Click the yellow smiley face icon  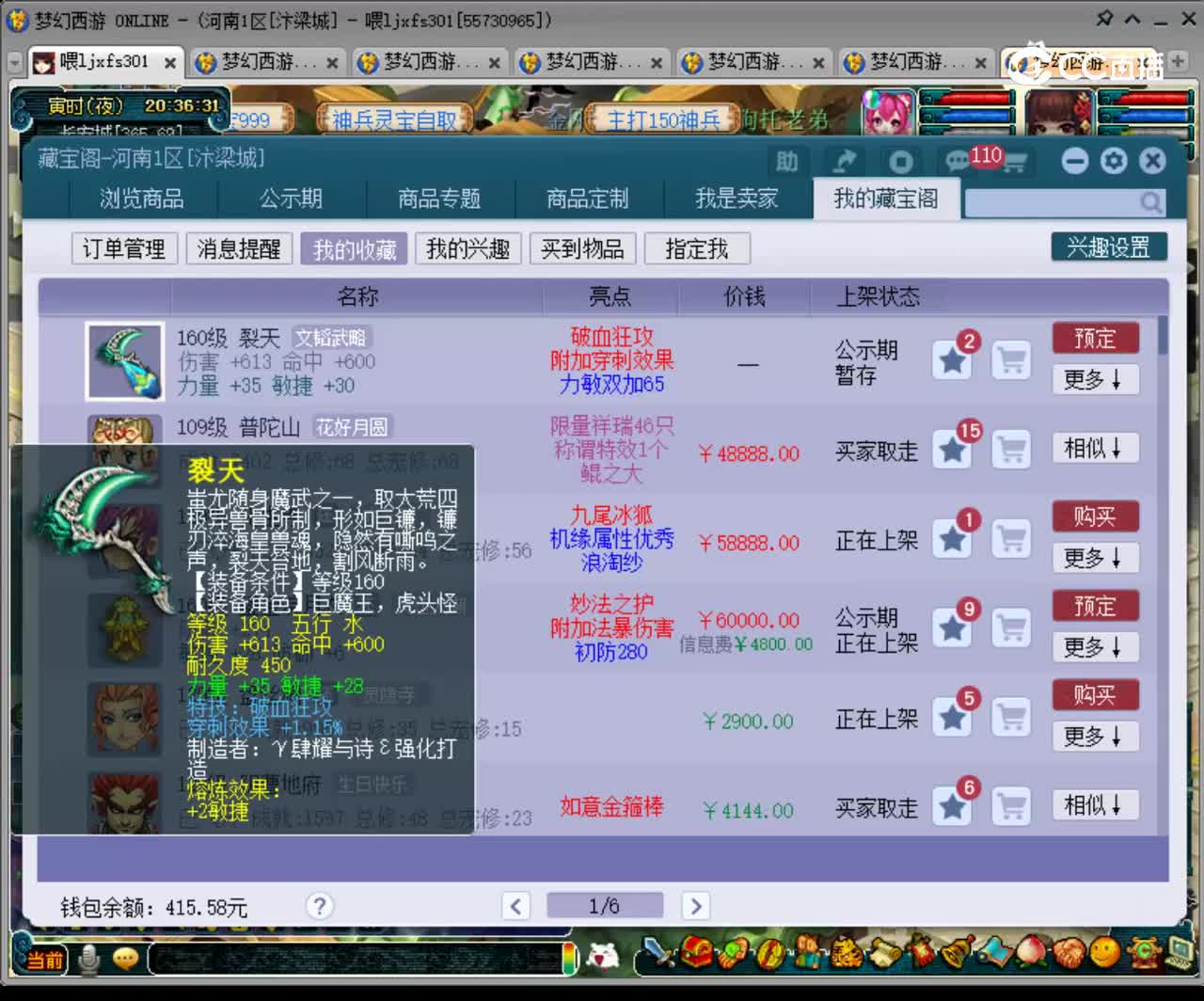1104,953
